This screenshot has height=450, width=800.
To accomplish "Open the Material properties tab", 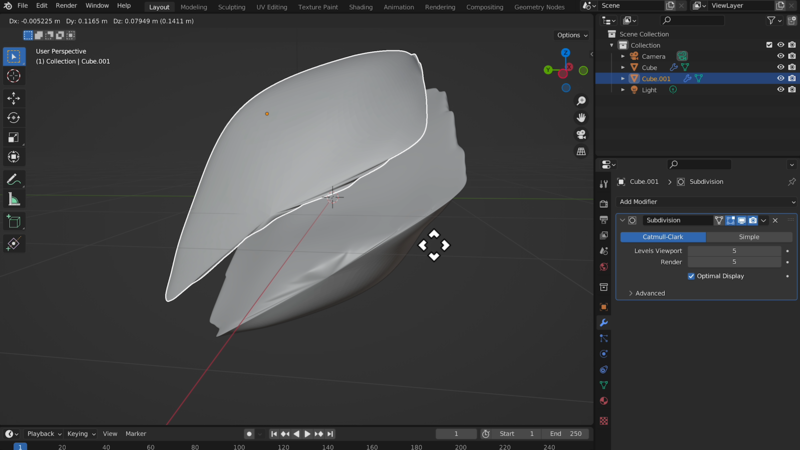I will click(x=604, y=401).
